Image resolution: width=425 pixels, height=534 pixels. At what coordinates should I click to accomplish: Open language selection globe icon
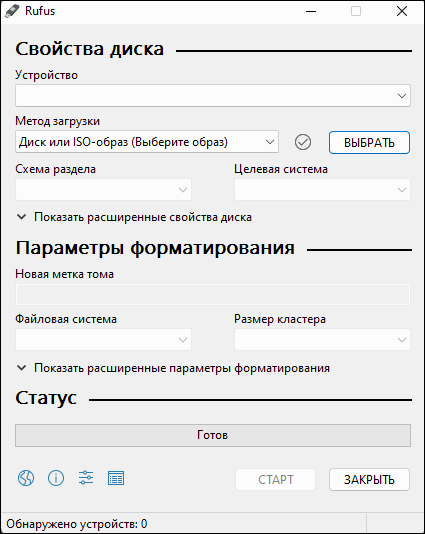pyautogui.click(x=26, y=478)
